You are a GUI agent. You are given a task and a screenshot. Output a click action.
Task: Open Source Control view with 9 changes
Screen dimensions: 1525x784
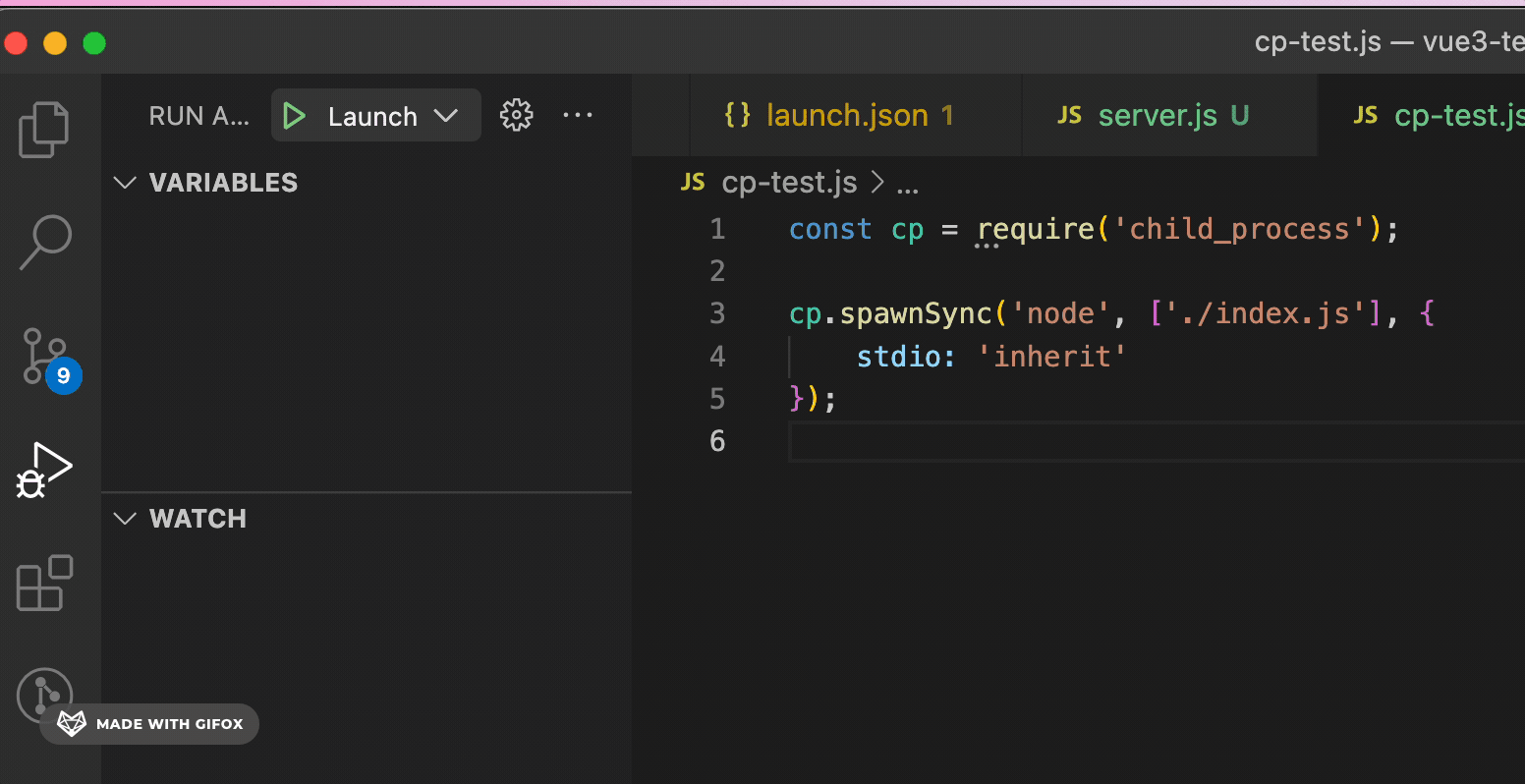pos(45,358)
